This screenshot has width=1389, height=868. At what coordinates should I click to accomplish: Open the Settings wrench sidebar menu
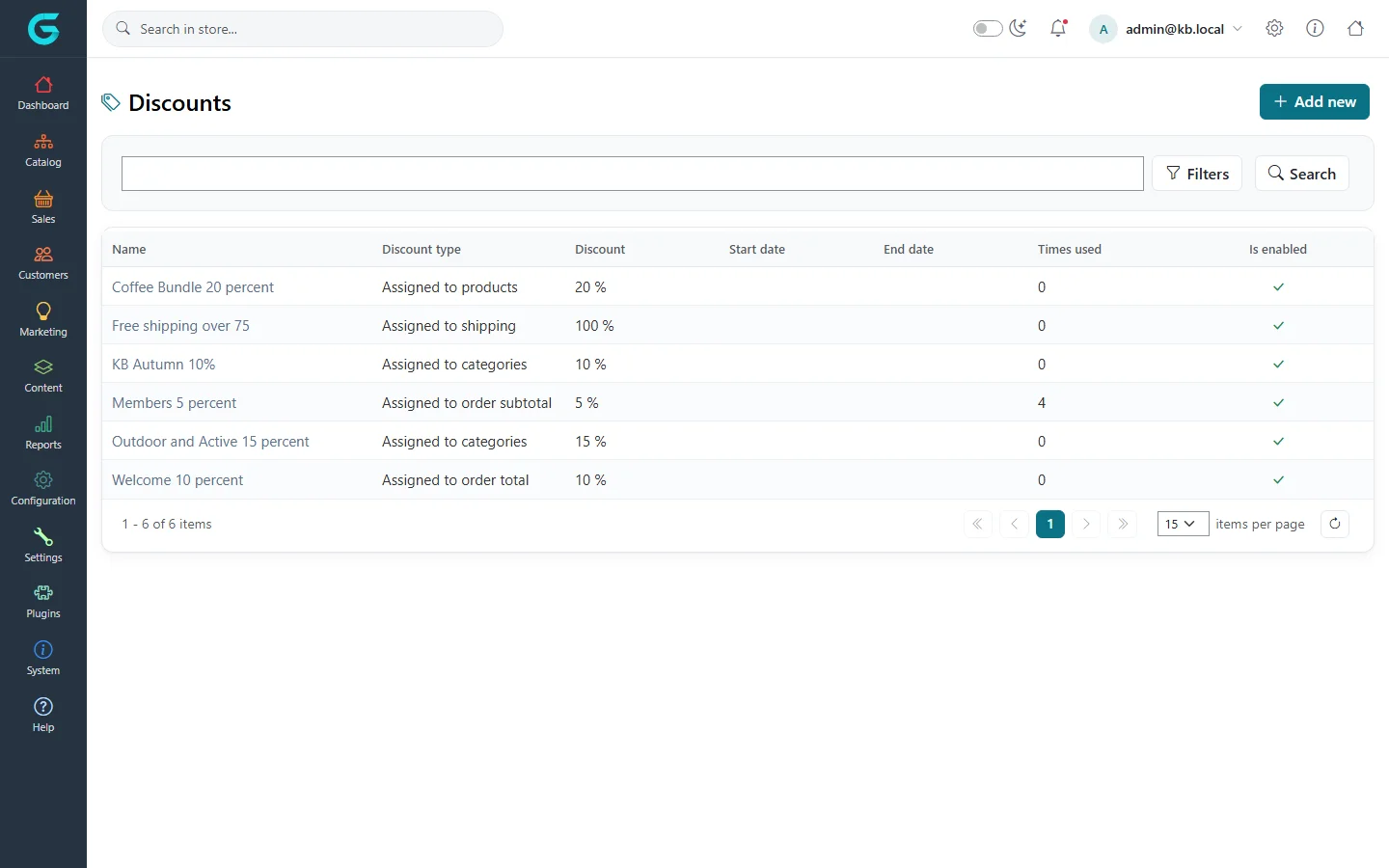(43, 545)
